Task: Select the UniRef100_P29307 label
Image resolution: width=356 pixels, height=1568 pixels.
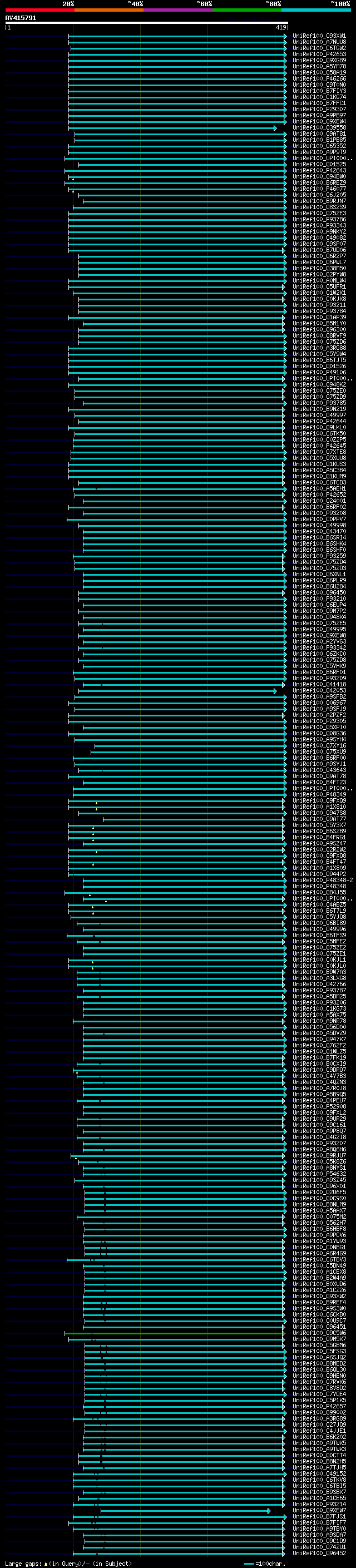Action: click(x=319, y=109)
